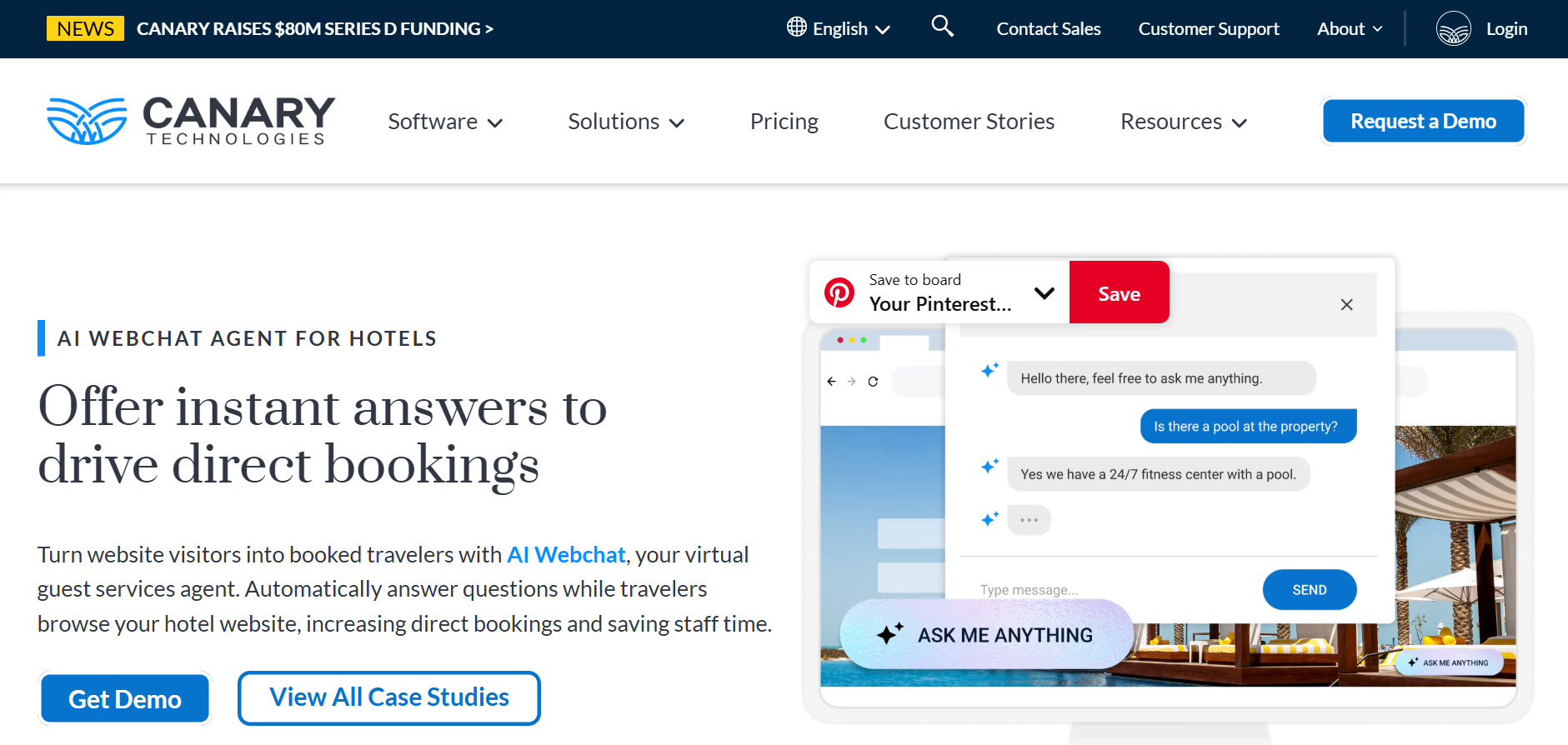Viewport: 1568px width, 745px height.
Task: Click sparkle icon beside 'Hello there' message
Action: tap(989, 370)
